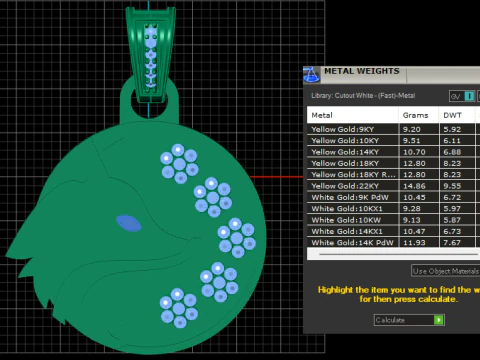Select the White Gold:10KX1 row

pyautogui.click(x=393, y=209)
